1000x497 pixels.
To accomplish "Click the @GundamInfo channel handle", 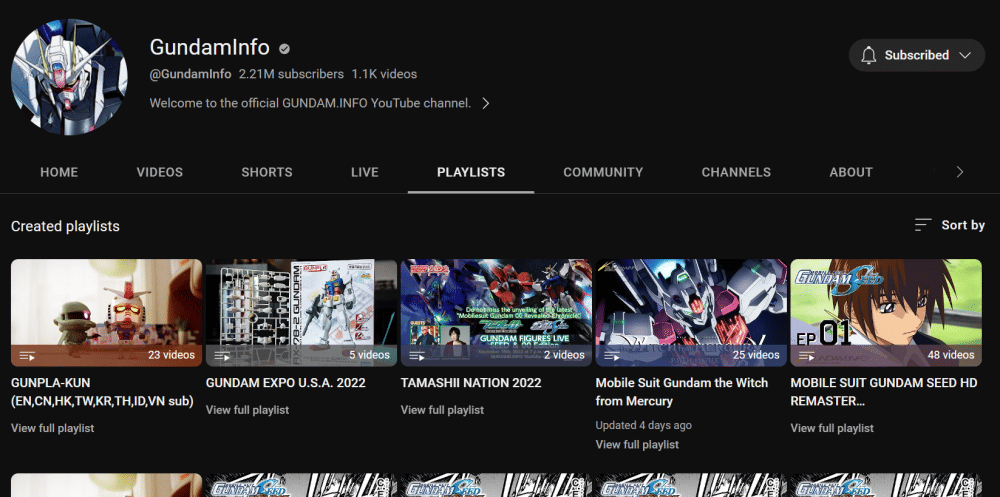I will pyautogui.click(x=190, y=74).
